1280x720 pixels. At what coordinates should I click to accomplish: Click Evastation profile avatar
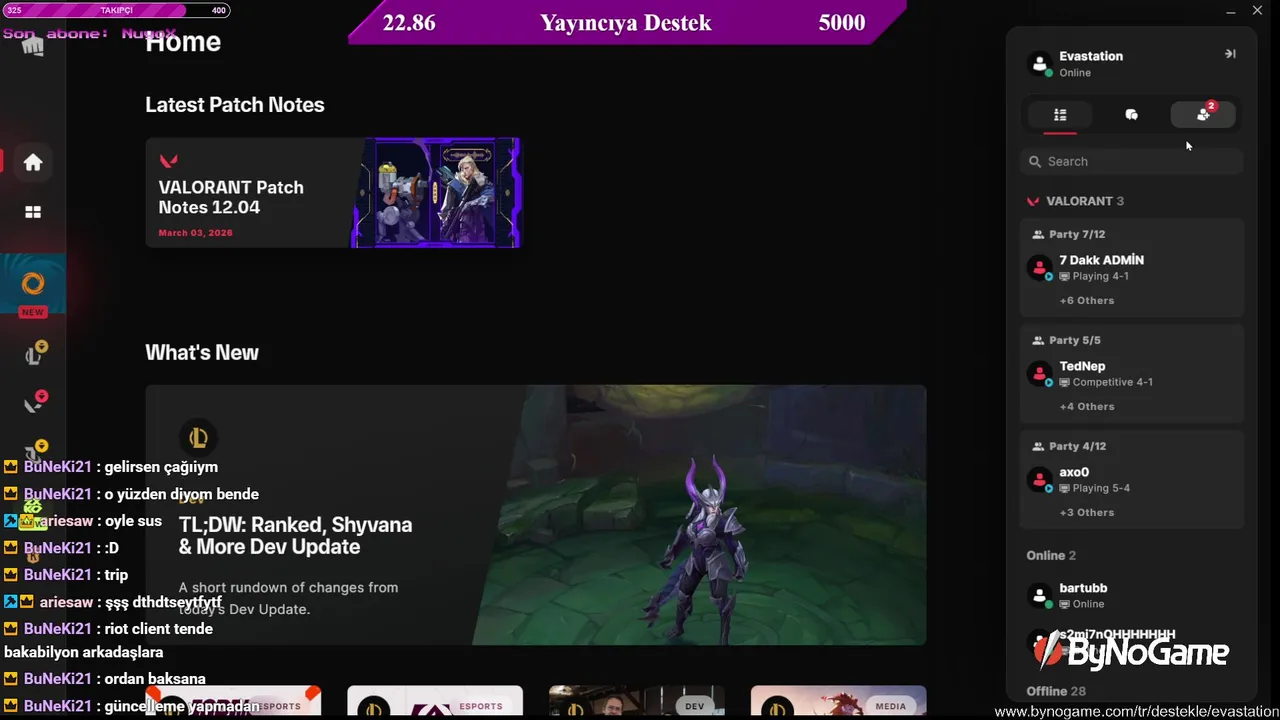(x=1039, y=64)
